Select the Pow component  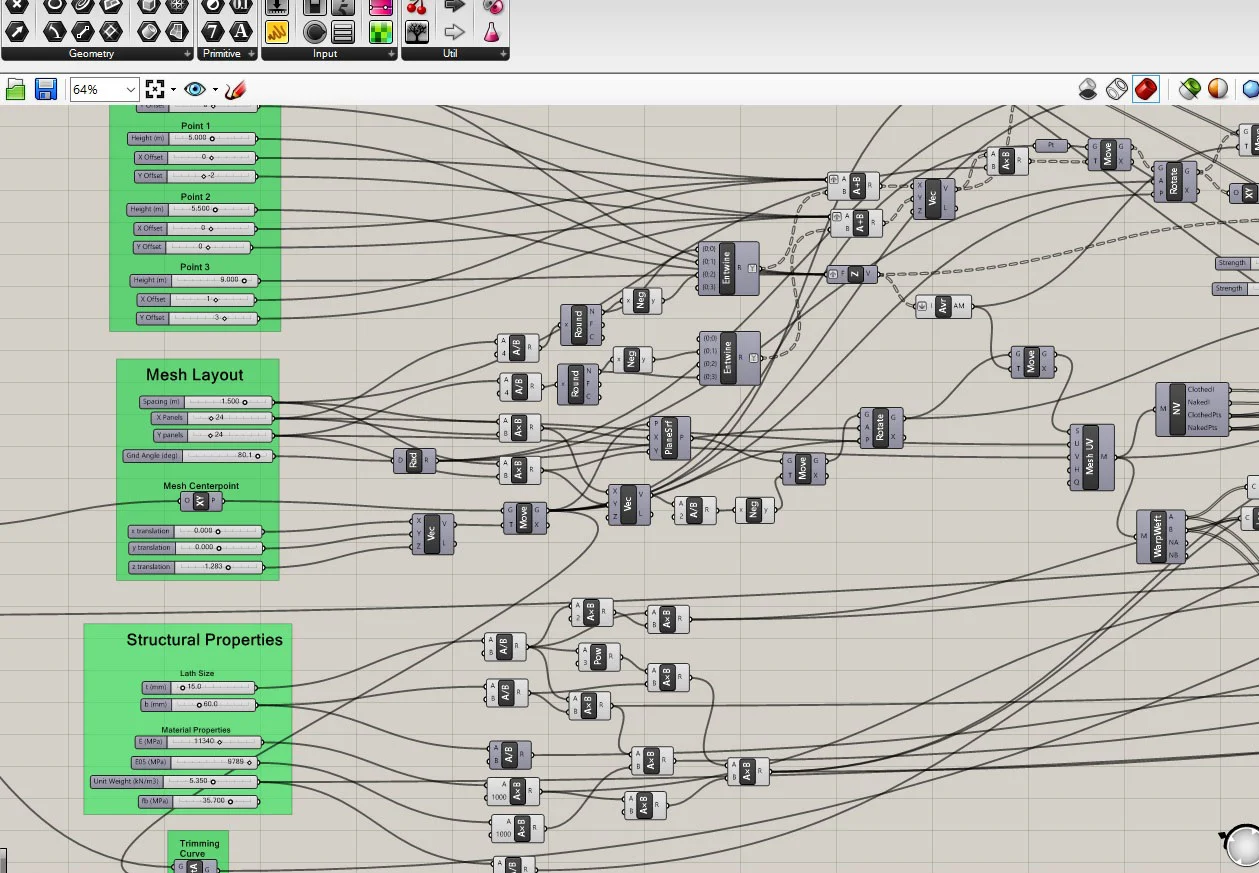coord(598,657)
